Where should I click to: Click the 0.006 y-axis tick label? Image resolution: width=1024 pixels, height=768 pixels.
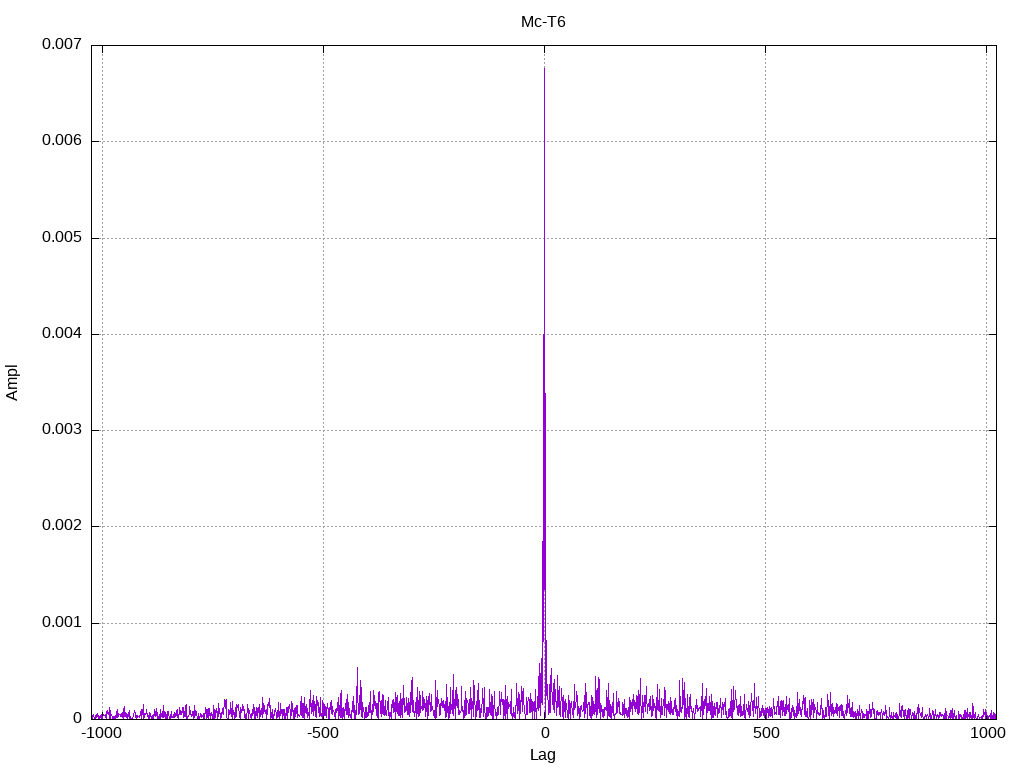pyautogui.click(x=62, y=140)
